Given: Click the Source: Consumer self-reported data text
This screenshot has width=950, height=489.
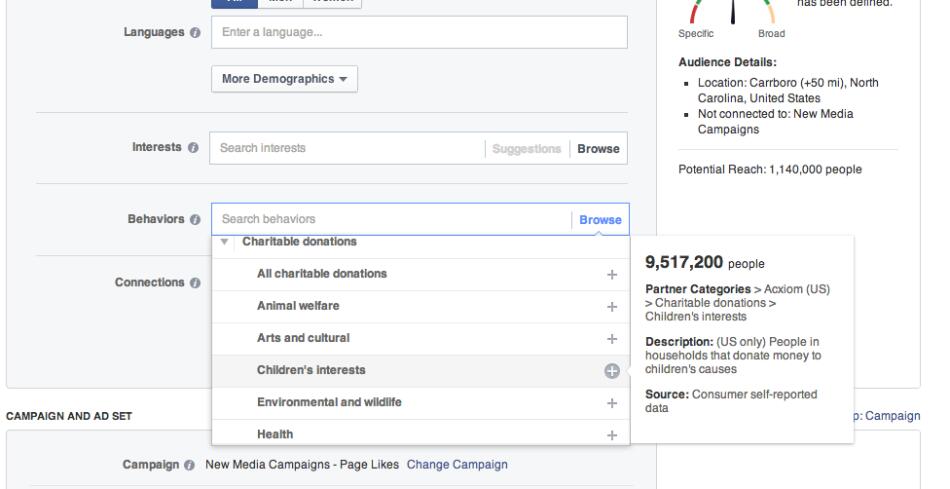Looking at the screenshot, I should click(731, 401).
